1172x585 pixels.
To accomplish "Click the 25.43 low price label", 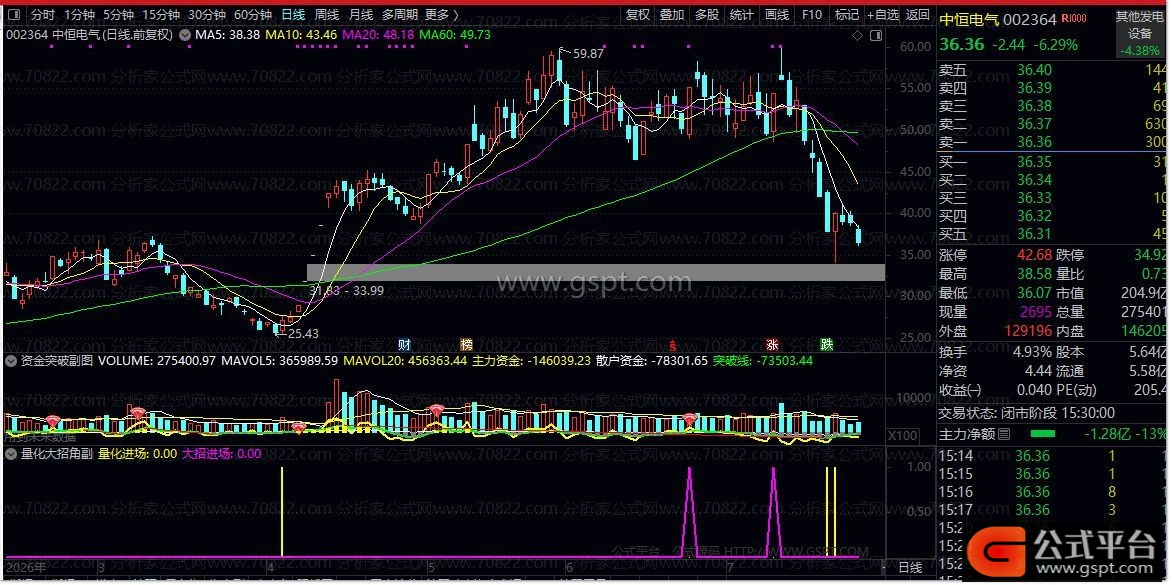I will point(303,333).
